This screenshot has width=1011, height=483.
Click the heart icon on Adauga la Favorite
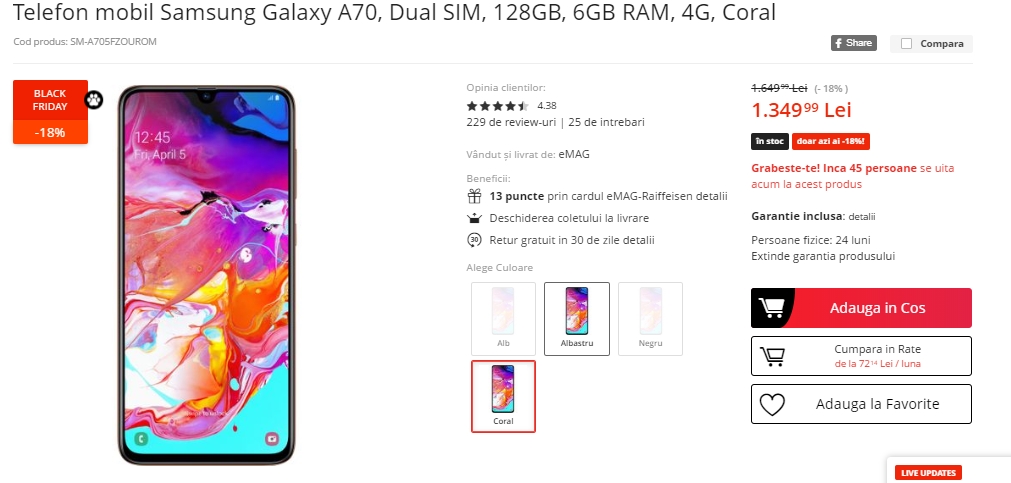(x=772, y=404)
